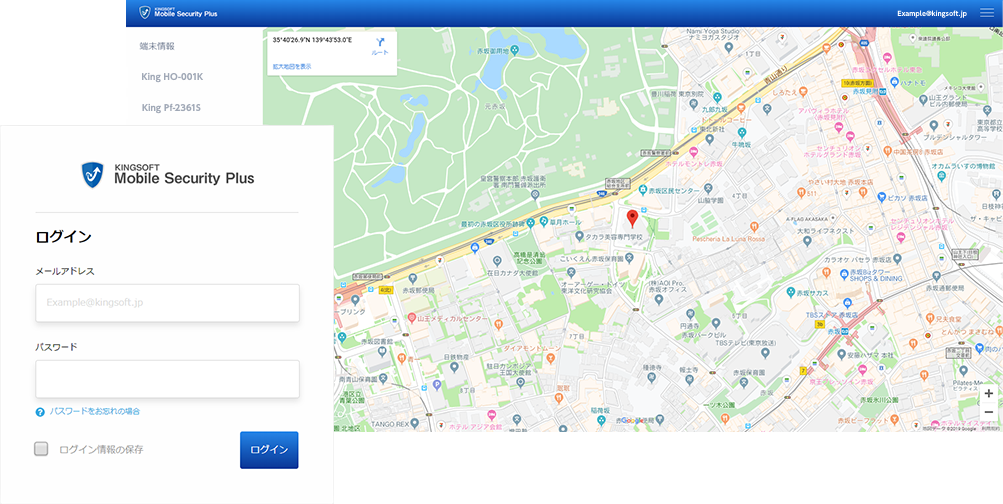The image size is (1003, 504).
Task: Click the Example@kingsoft.jp account in the header
Action: click(932, 13)
